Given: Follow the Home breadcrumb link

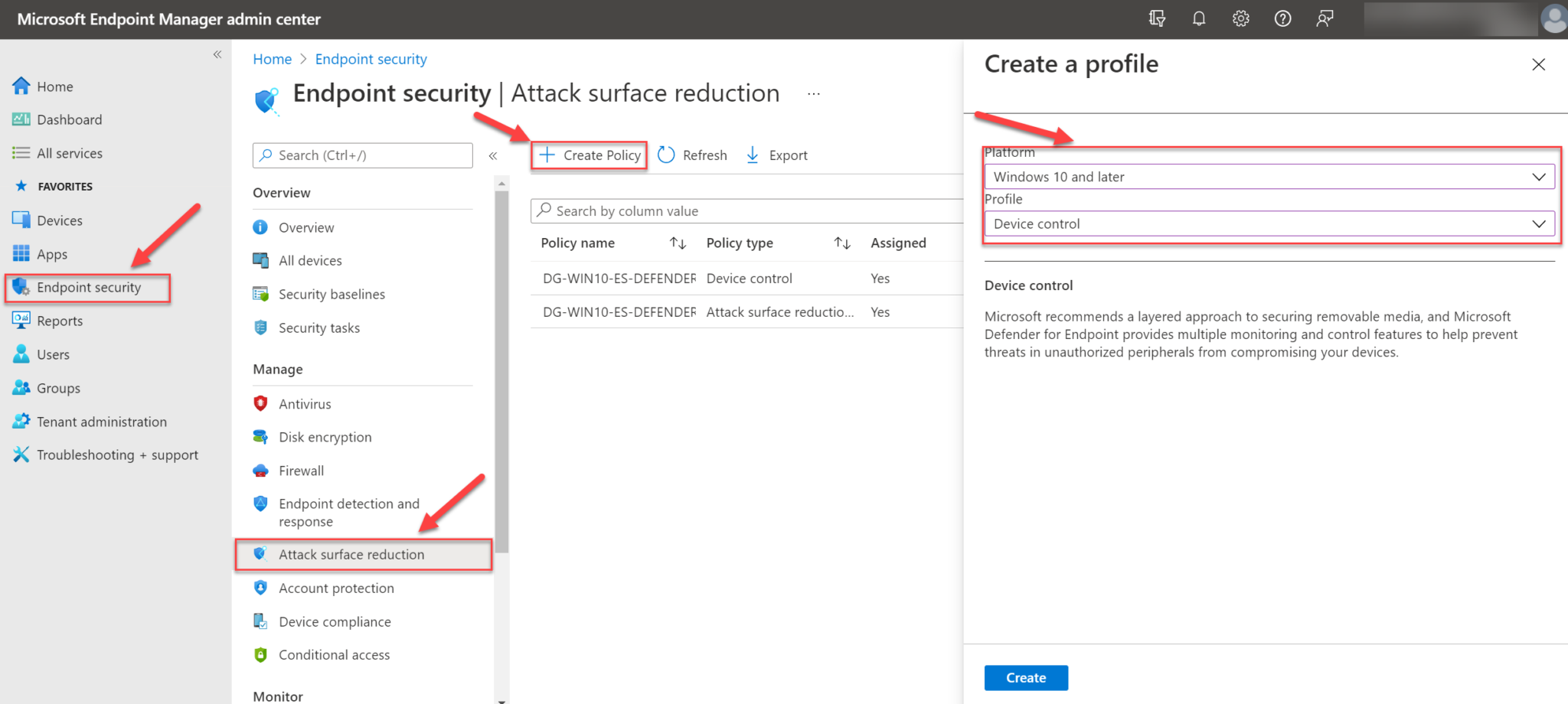Looking at the screenshot, I should [272, 59].
